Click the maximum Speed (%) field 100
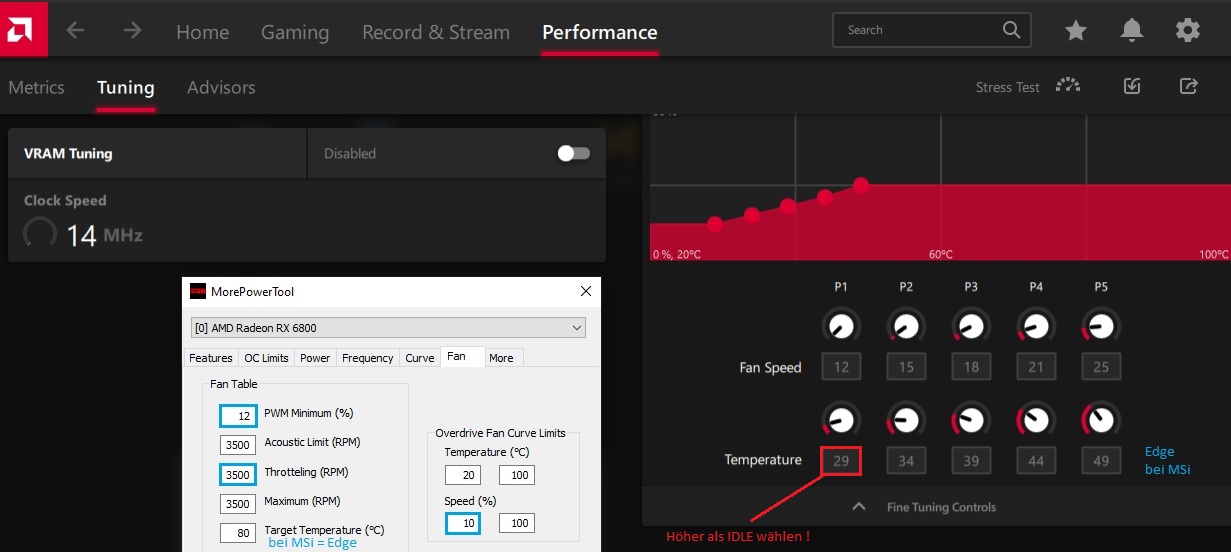1231x552 pixels. pyautogui.click(x=517, y=522)
